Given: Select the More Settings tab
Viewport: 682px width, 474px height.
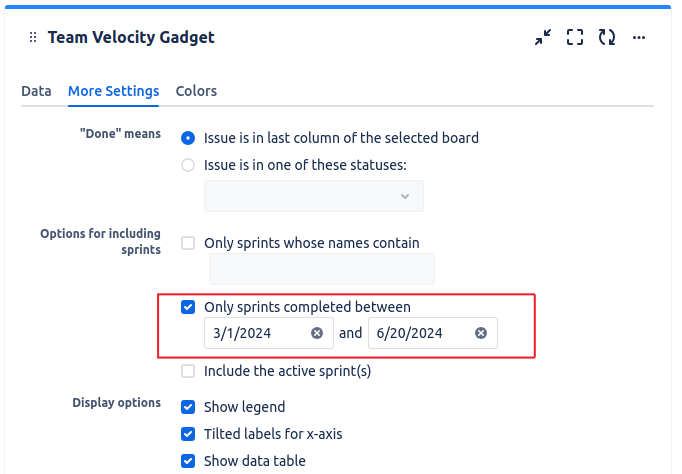Looking at the screenshot, I should [114, 91].
